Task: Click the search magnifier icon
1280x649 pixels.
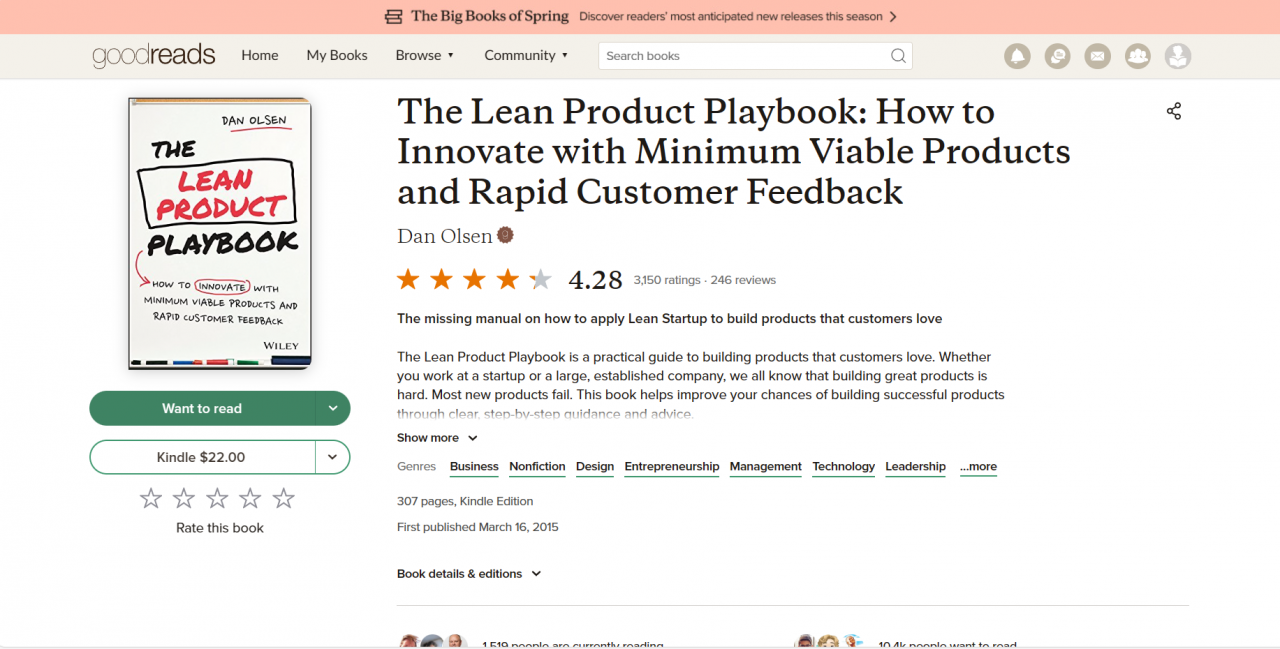Action: tap(897, 56)
